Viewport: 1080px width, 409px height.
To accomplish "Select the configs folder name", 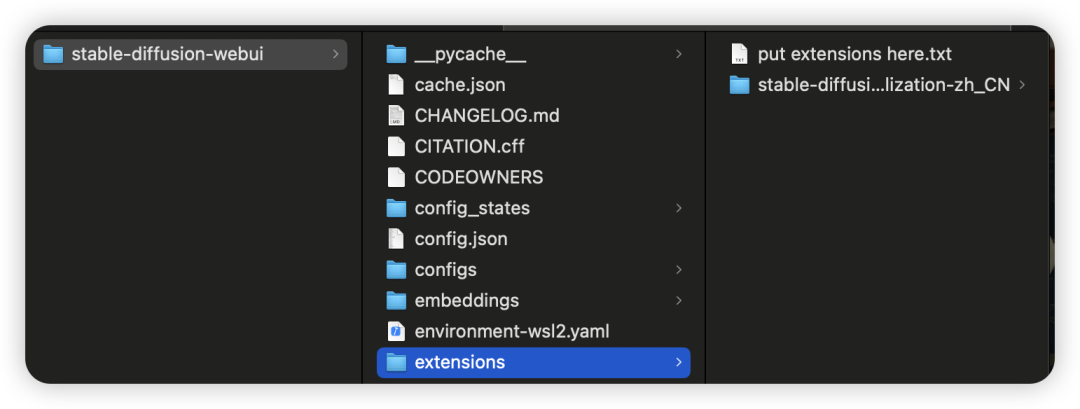I will pyautogui.click(x=446, y=269).
